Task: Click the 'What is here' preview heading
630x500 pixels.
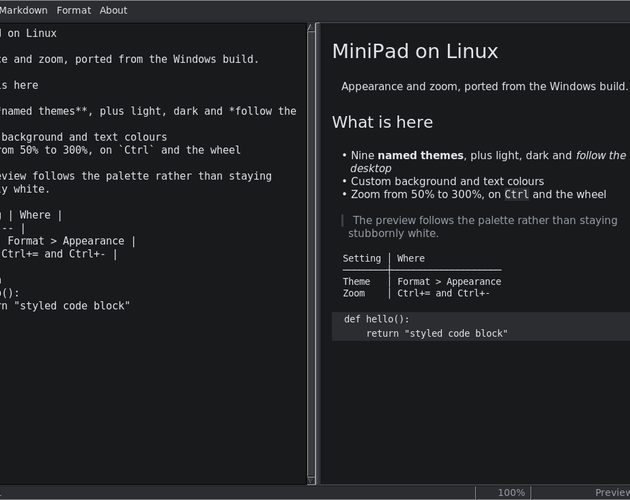Action: (382, 122)
